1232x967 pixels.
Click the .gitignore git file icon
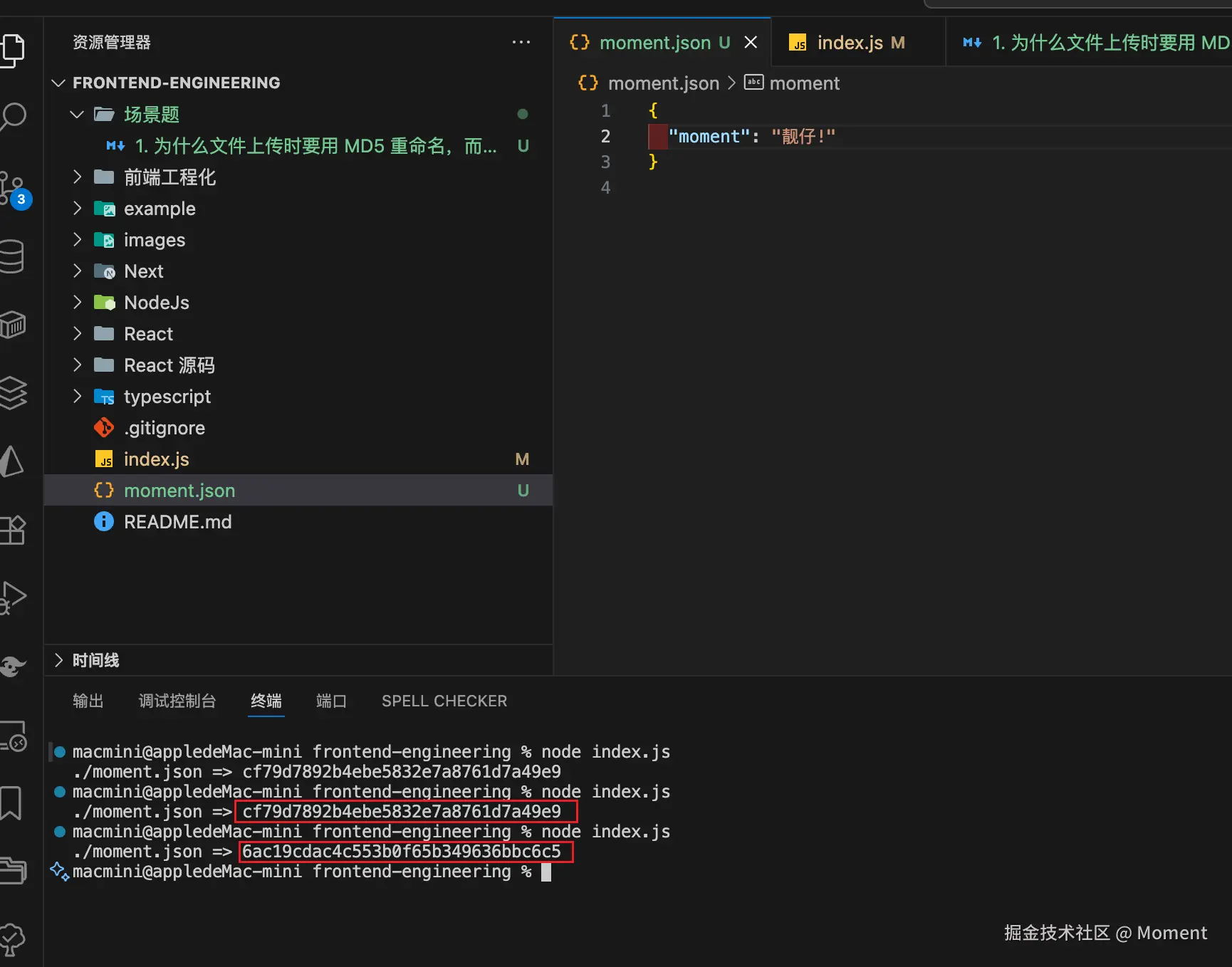[104, 428]
